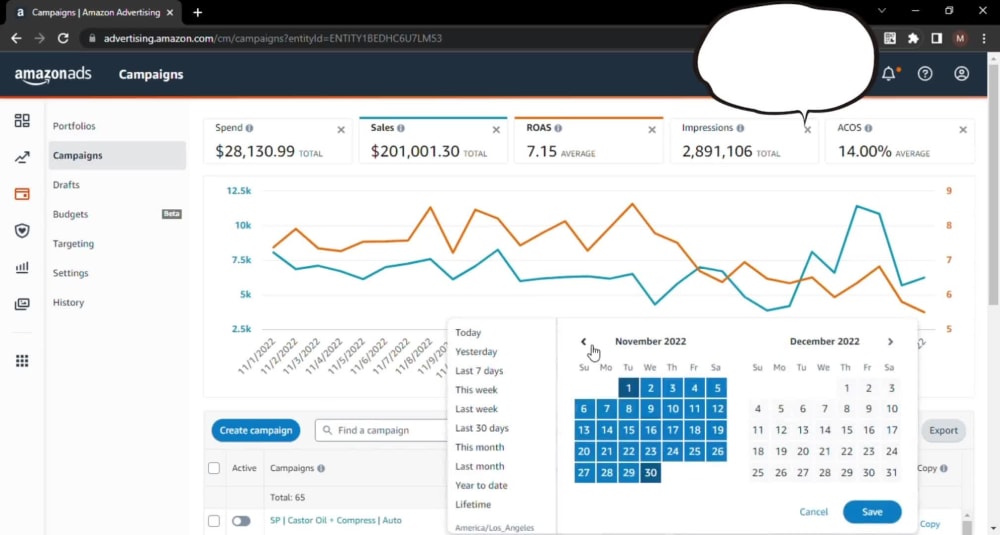Tick the select-all campaigns checkbox in header
The height and width of the screenshot is (535, 1000).
214,468
